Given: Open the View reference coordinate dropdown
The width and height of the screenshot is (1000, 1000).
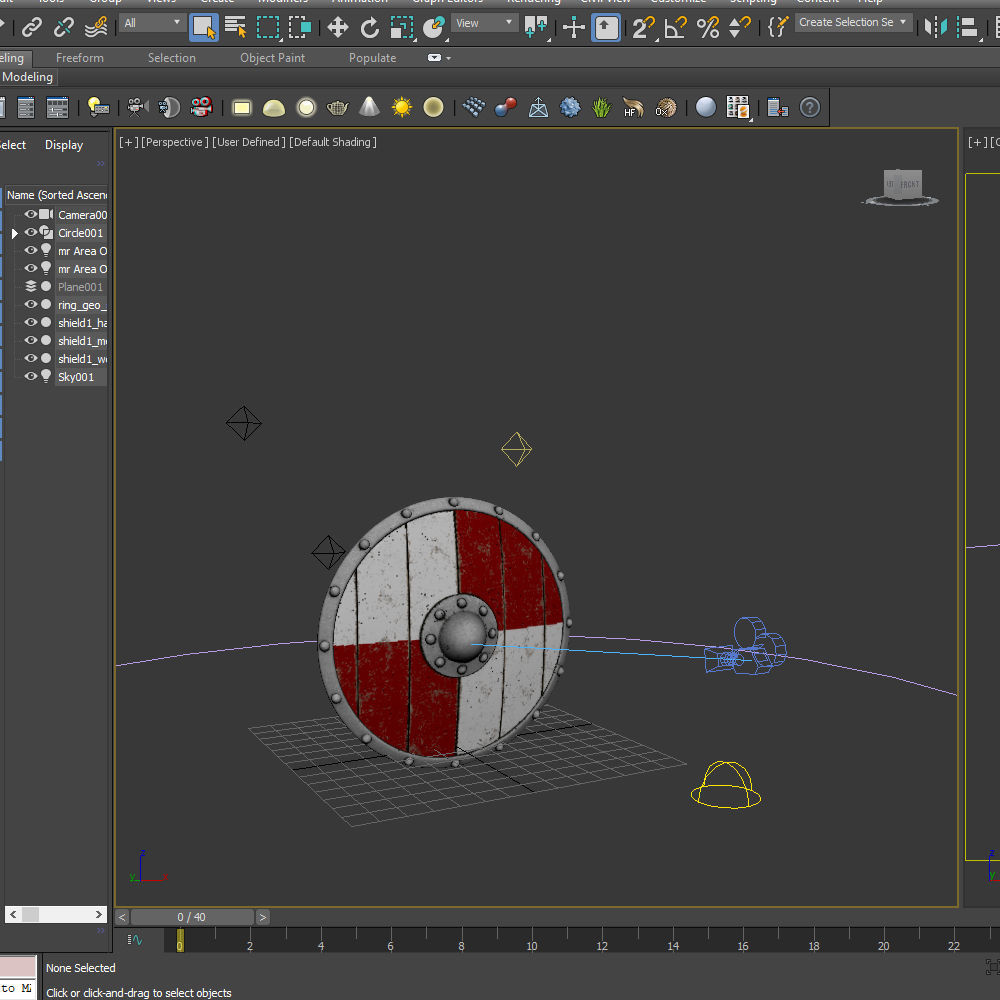Looking at the screenshot, I should coord(484,23).
